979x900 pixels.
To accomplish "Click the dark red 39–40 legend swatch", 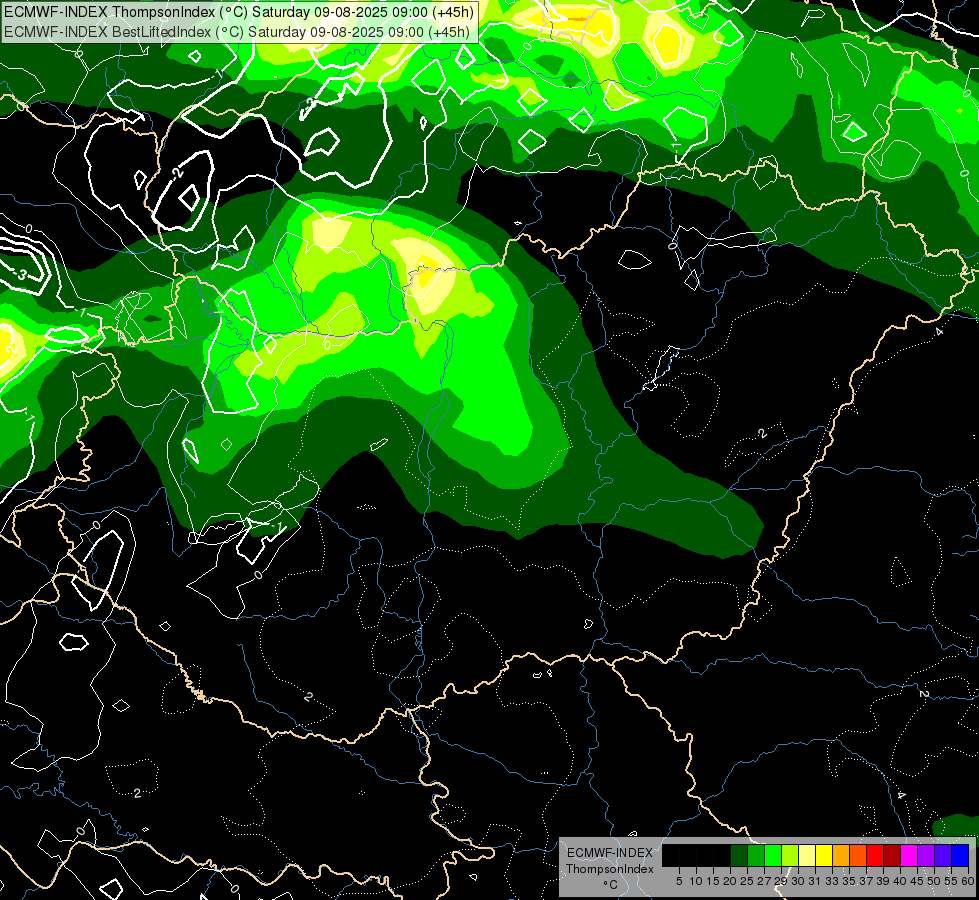I will [x=892, y=855].
